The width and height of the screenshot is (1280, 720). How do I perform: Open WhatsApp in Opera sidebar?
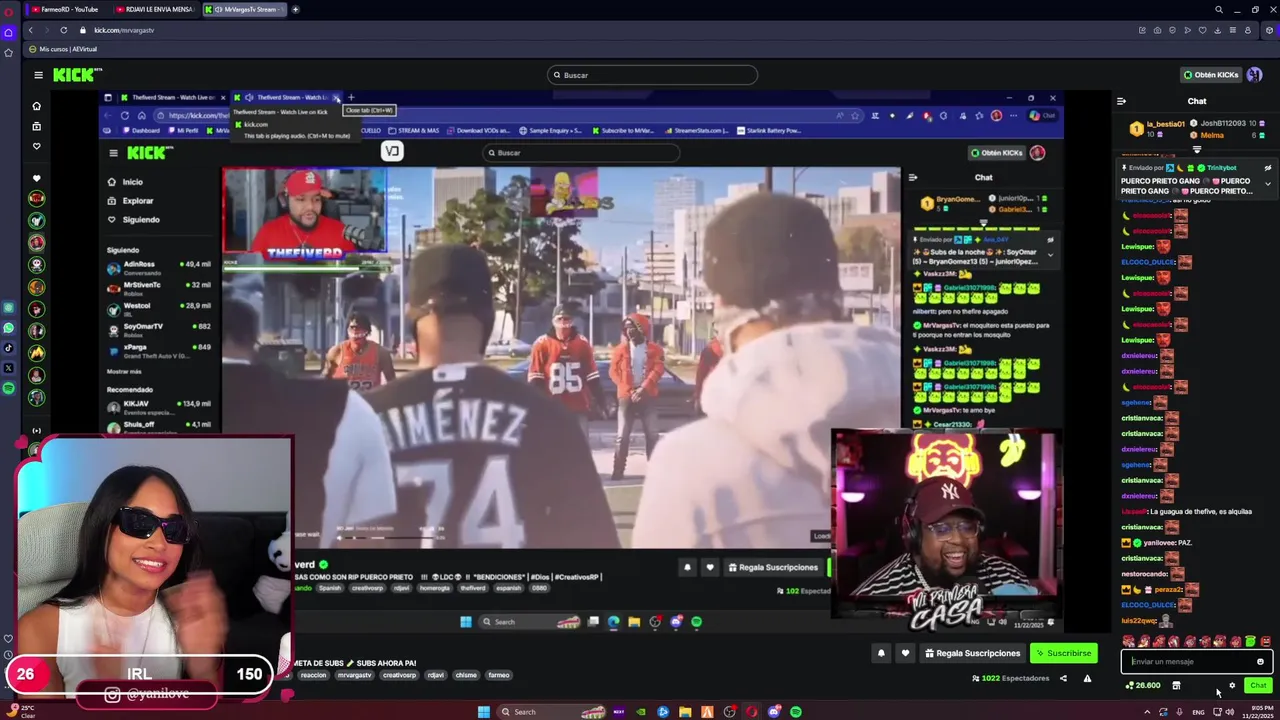9,328
